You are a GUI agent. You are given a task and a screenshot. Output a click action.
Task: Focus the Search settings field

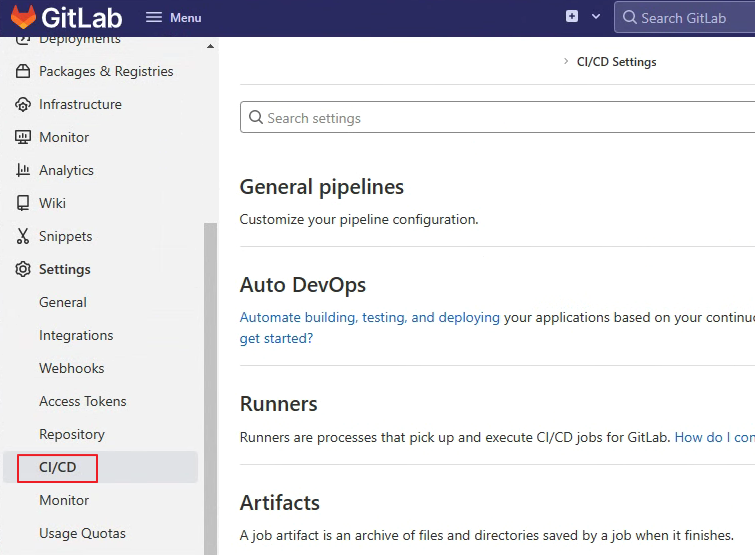[x=498, y=117]
